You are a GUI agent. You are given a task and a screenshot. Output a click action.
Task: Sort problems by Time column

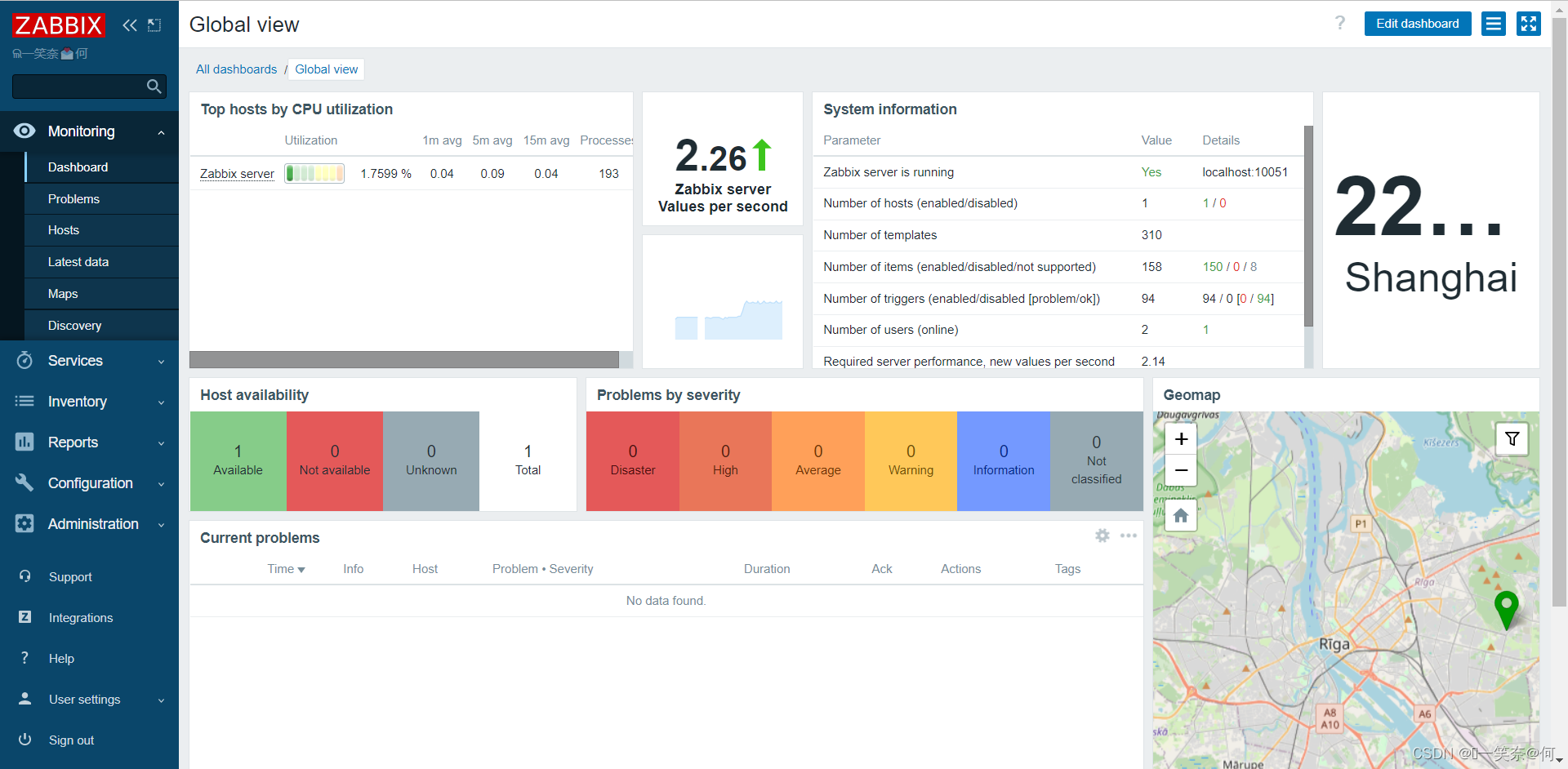click(286, 569)
